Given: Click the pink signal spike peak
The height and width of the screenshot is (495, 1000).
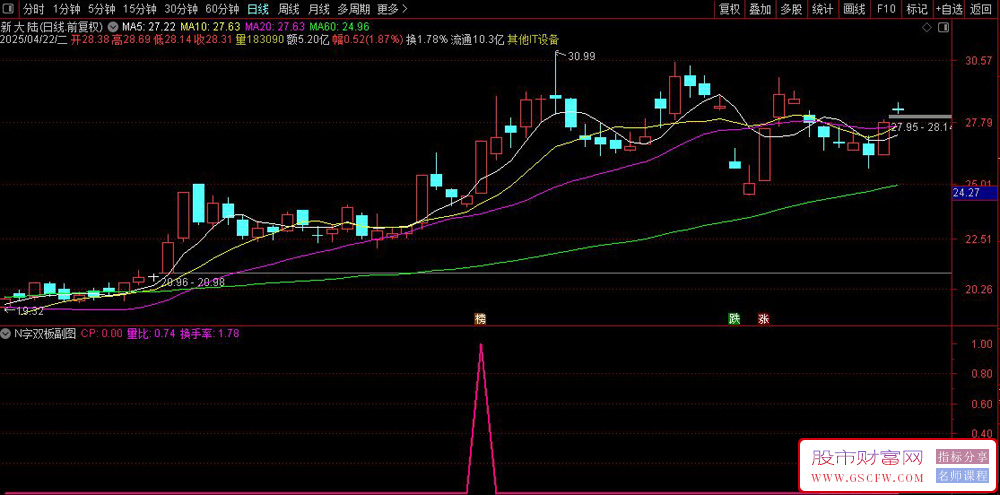Looking at the screenshot, I should tap(481, 345).
